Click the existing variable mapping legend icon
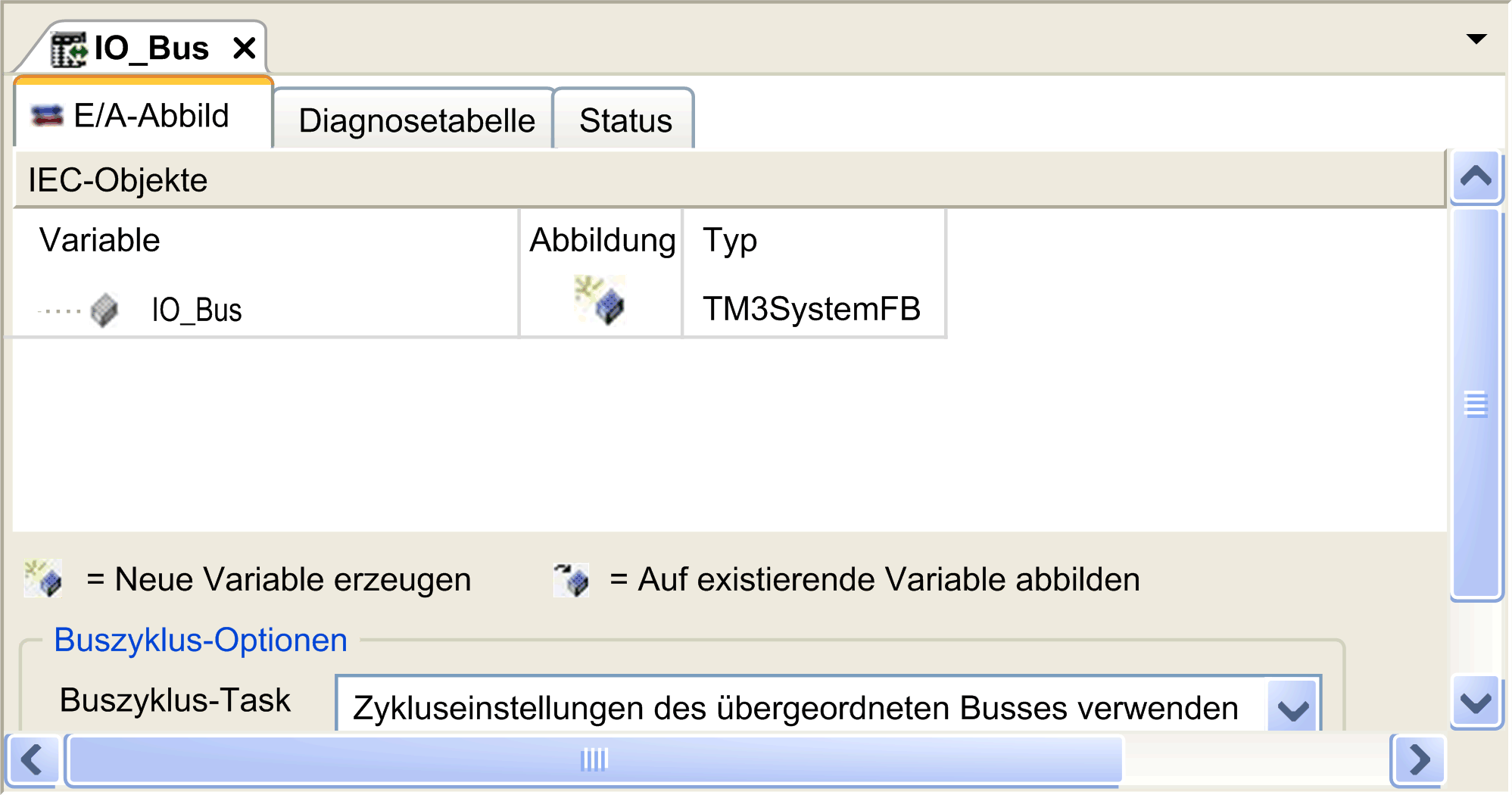 572,580
